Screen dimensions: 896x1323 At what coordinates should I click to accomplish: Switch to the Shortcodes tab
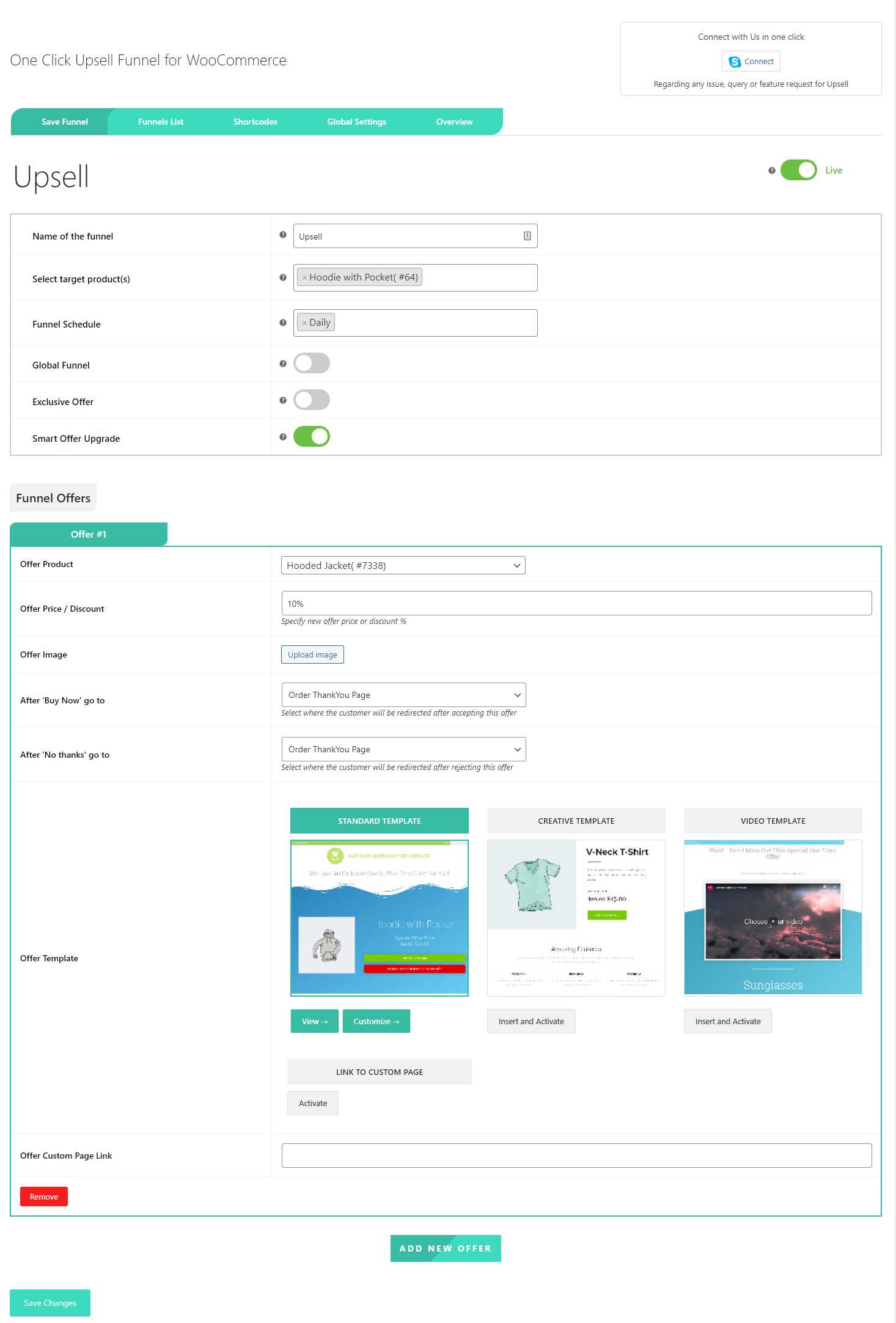[255, 122]
